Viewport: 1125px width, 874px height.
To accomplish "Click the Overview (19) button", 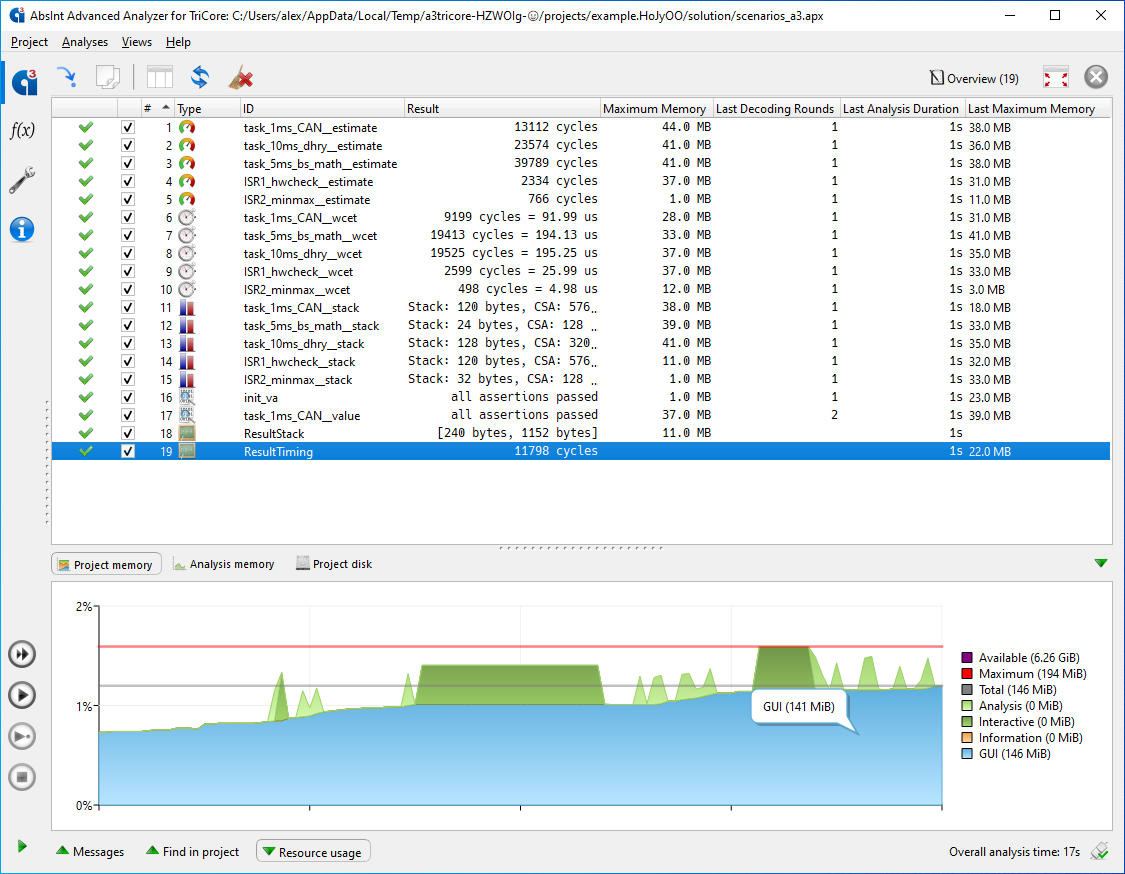I will (974, 78).
